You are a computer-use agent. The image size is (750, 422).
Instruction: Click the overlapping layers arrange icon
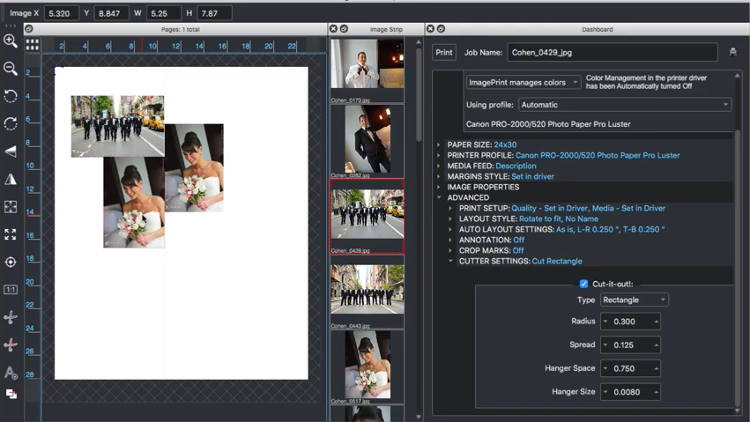[x=11, y=394]
